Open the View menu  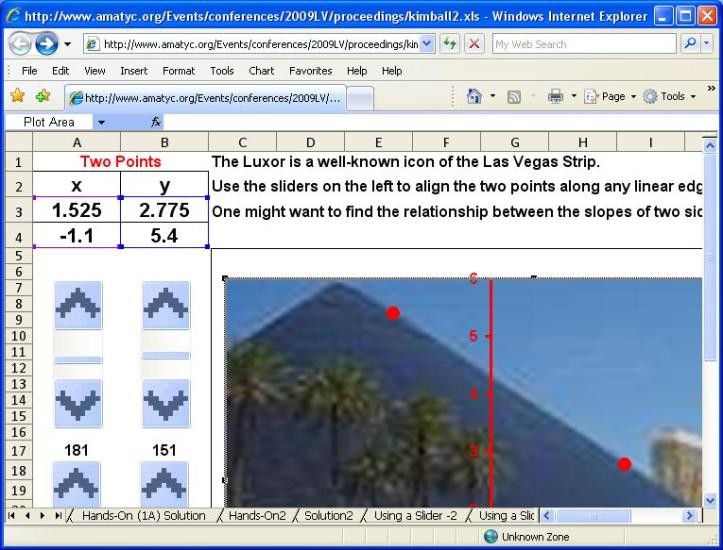(x=95, y=71)
